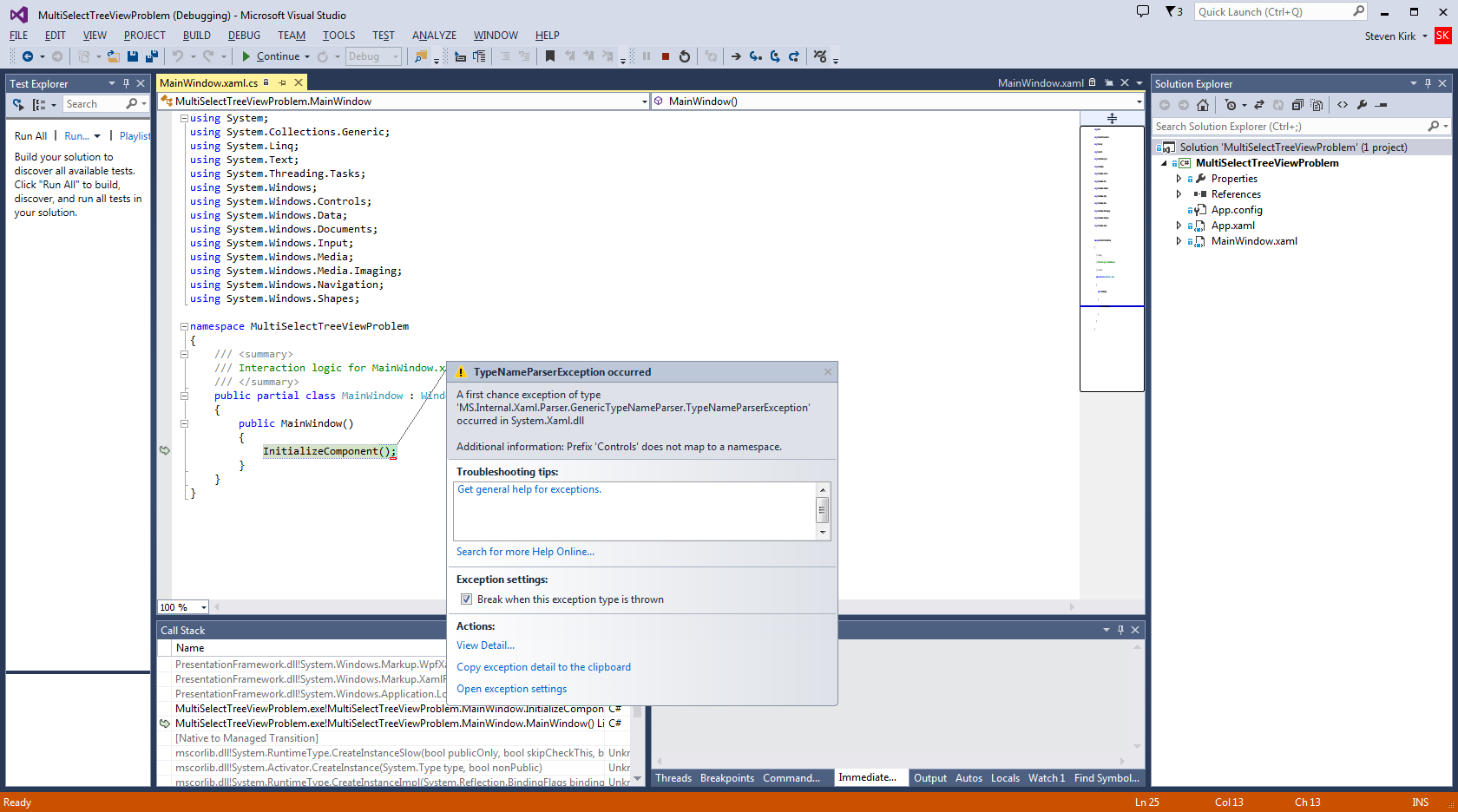Click the Call Stack vertical scrollbar thumb
Viewport: 1458px width, 812px height.
[x=638, y=711]
